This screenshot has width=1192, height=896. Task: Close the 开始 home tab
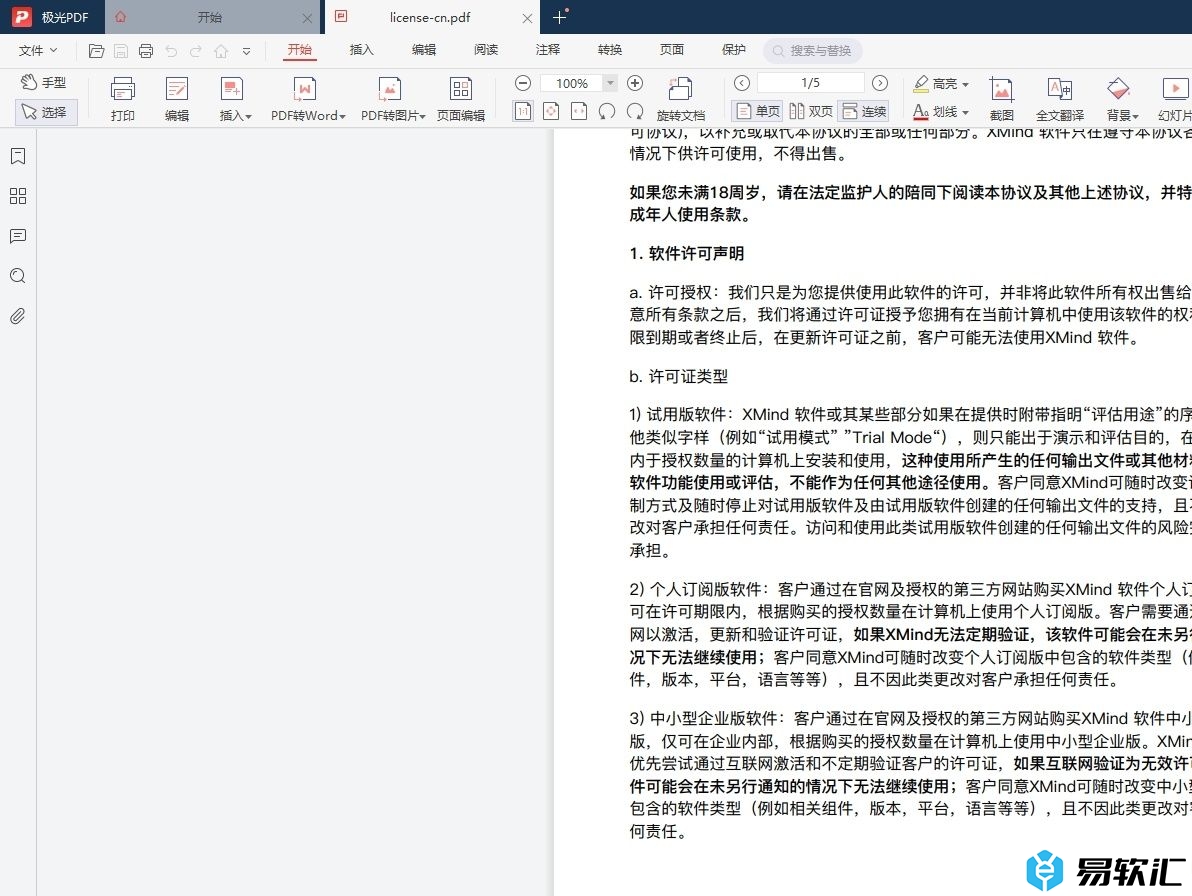[x=306, y=17]
